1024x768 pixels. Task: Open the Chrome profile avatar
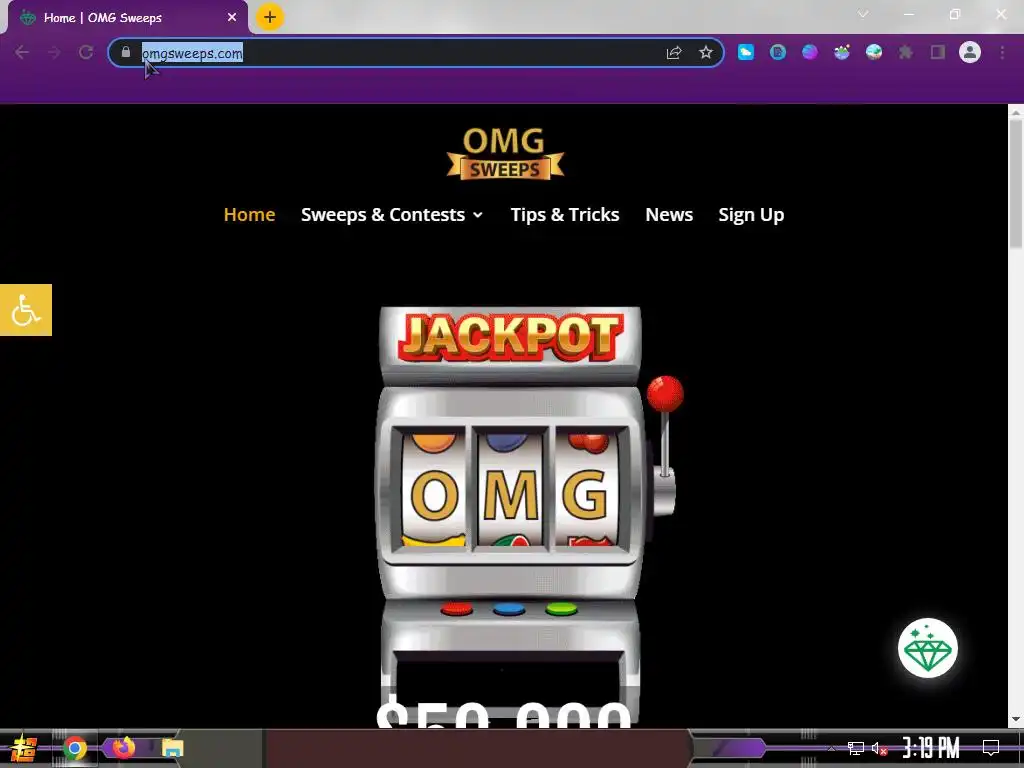pos(970,52)
